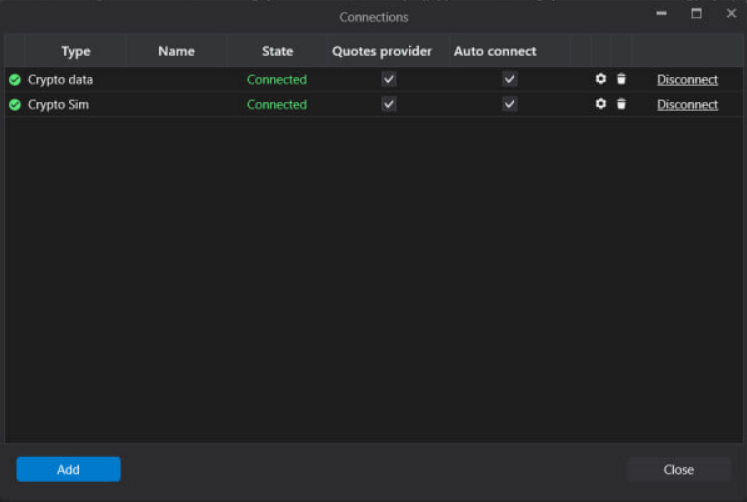Image resolution: width=747 pixels, height=502 pixels.
Task: Uncheck Quotes provider for Crypto Sim
Action: pos(389,104)
